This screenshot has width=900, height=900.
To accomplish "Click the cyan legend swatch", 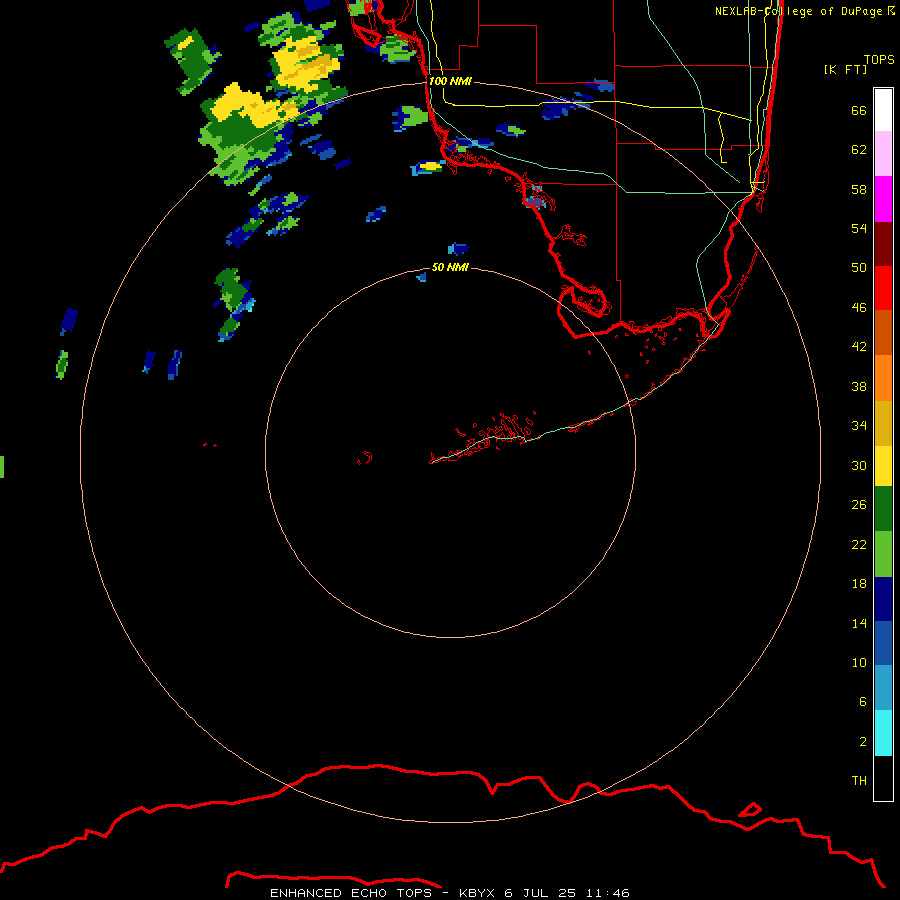I will pos(883,733).
